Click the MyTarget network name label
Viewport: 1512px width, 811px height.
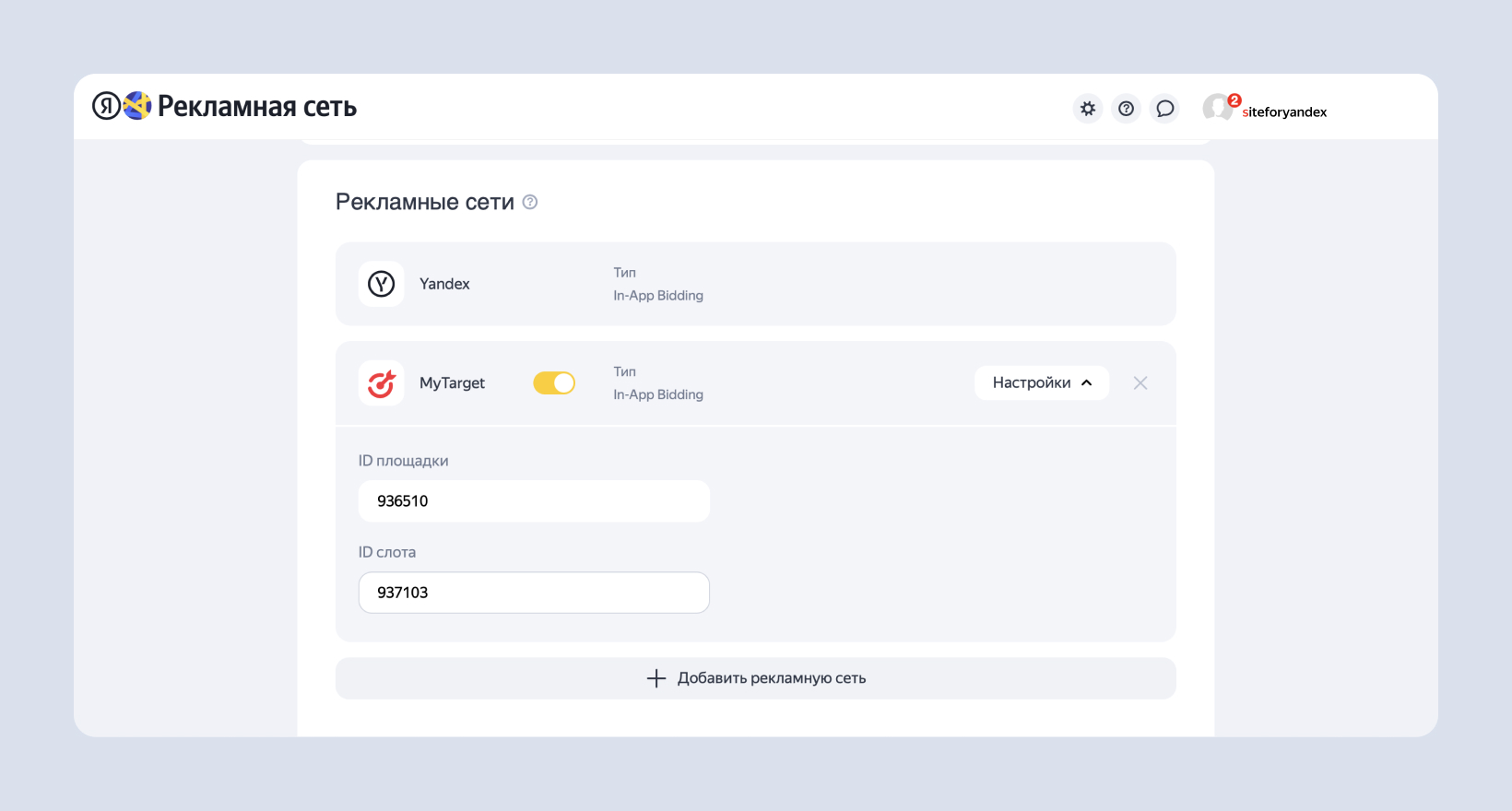point(452,383)
